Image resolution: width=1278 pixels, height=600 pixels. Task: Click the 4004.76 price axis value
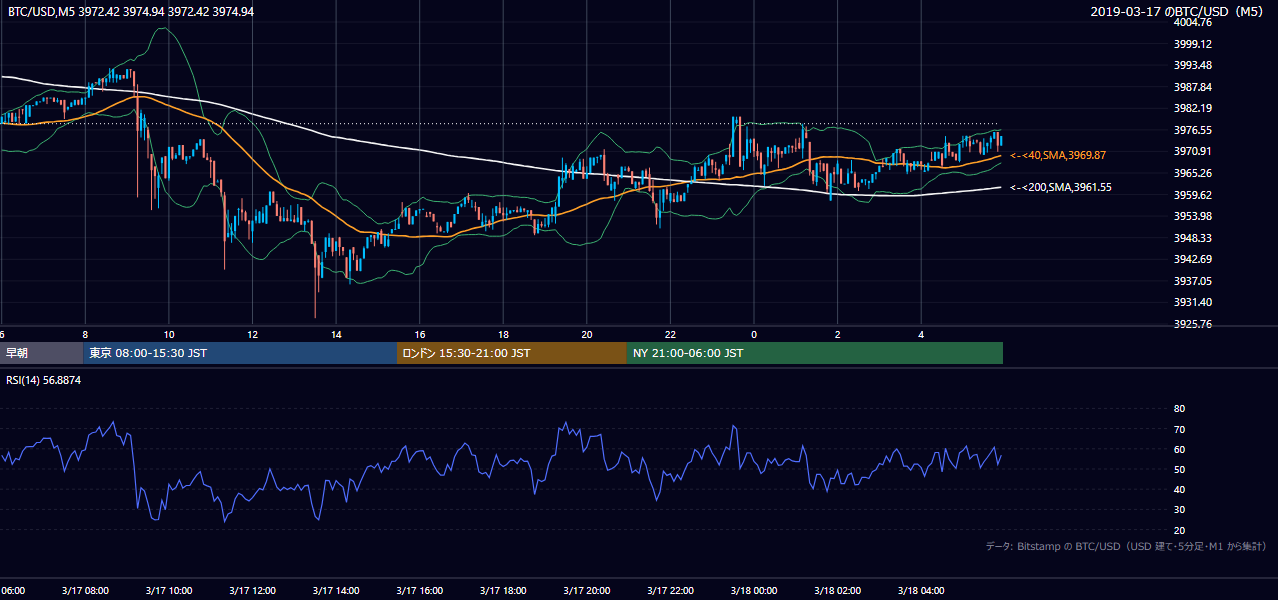point(1193,22)
